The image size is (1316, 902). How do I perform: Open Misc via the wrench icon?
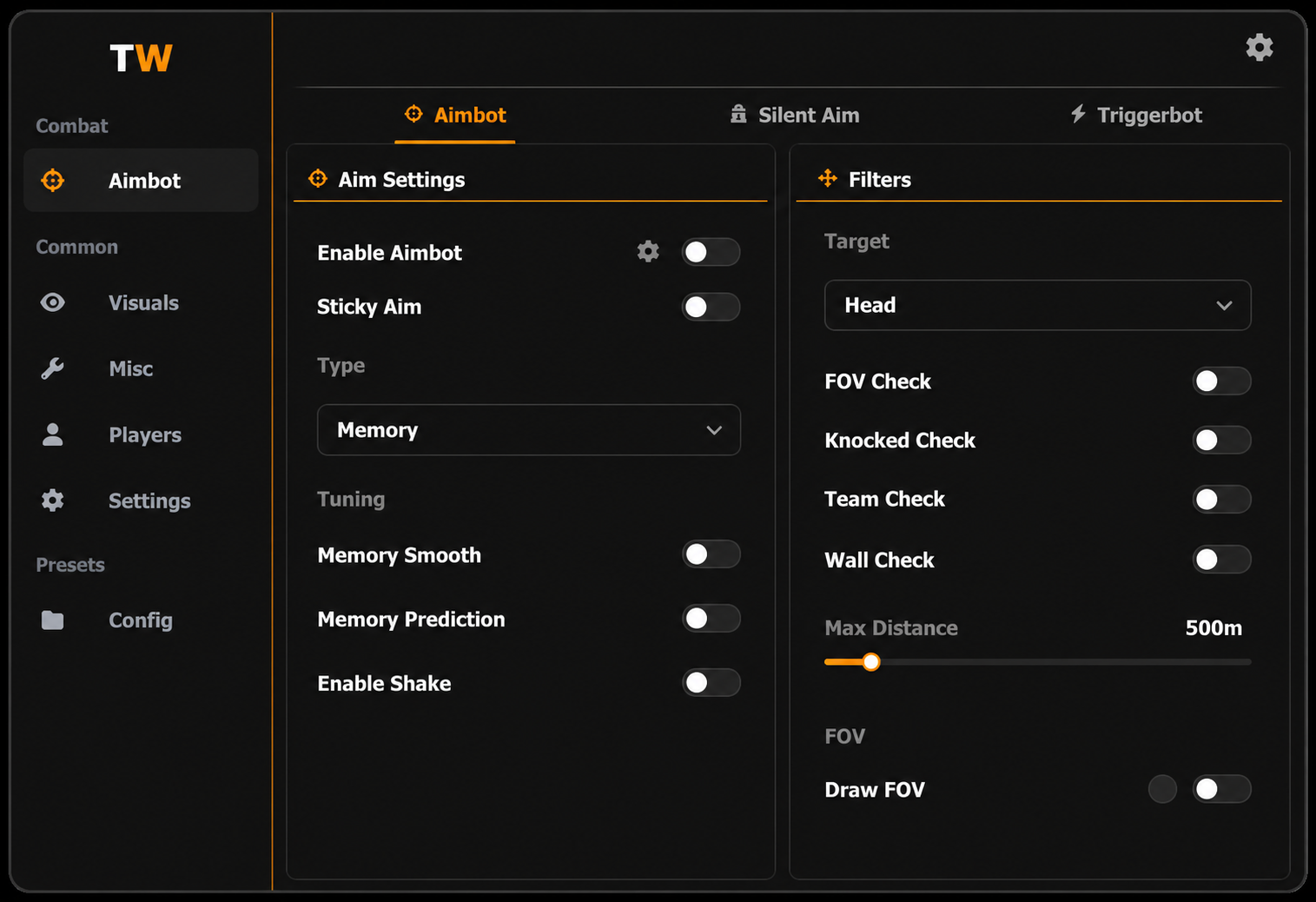point(53,368)
